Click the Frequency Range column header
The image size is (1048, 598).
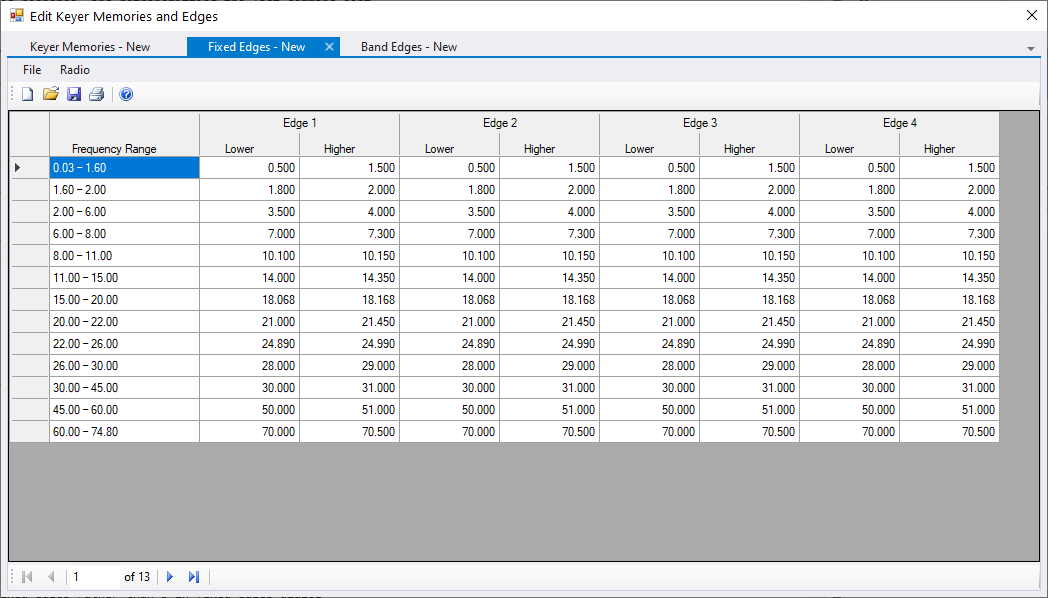tap(124, 135)
